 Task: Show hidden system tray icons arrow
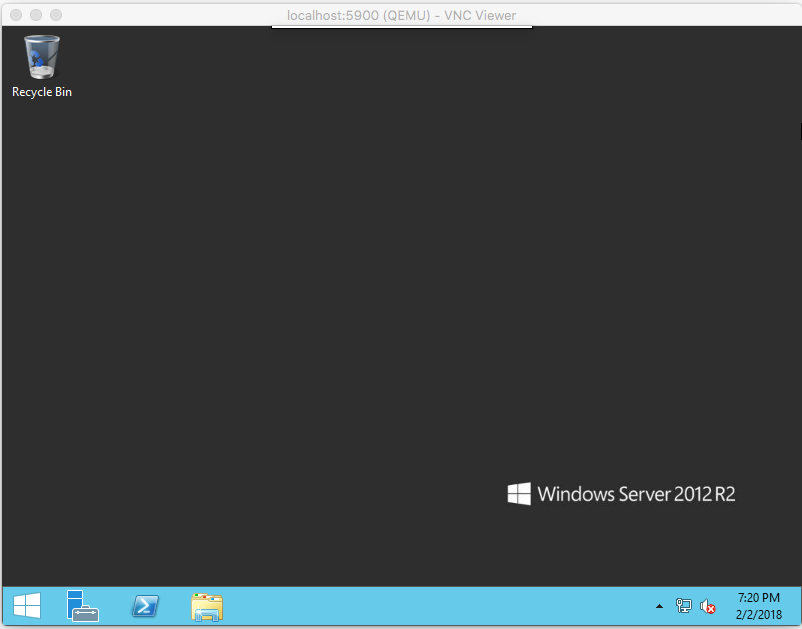tap(659, 606)
